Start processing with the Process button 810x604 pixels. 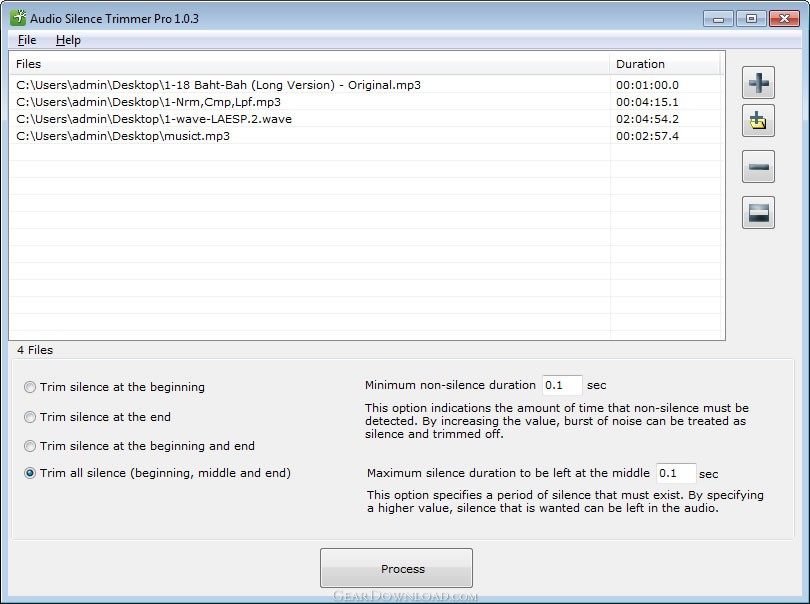pyautogui.click(x=396, y=568)
